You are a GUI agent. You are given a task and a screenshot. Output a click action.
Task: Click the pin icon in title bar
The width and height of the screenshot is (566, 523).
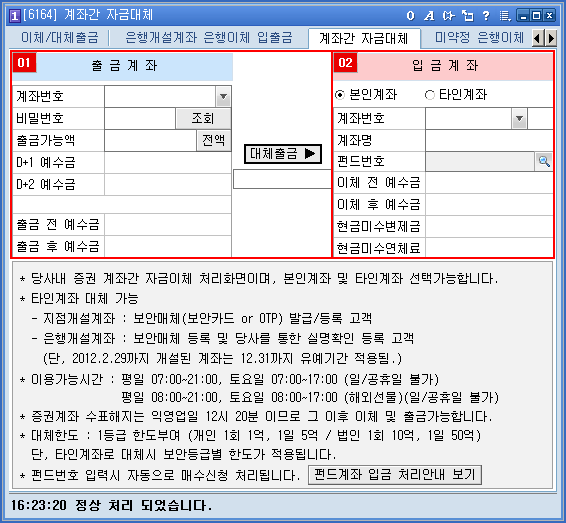[448, 16]
